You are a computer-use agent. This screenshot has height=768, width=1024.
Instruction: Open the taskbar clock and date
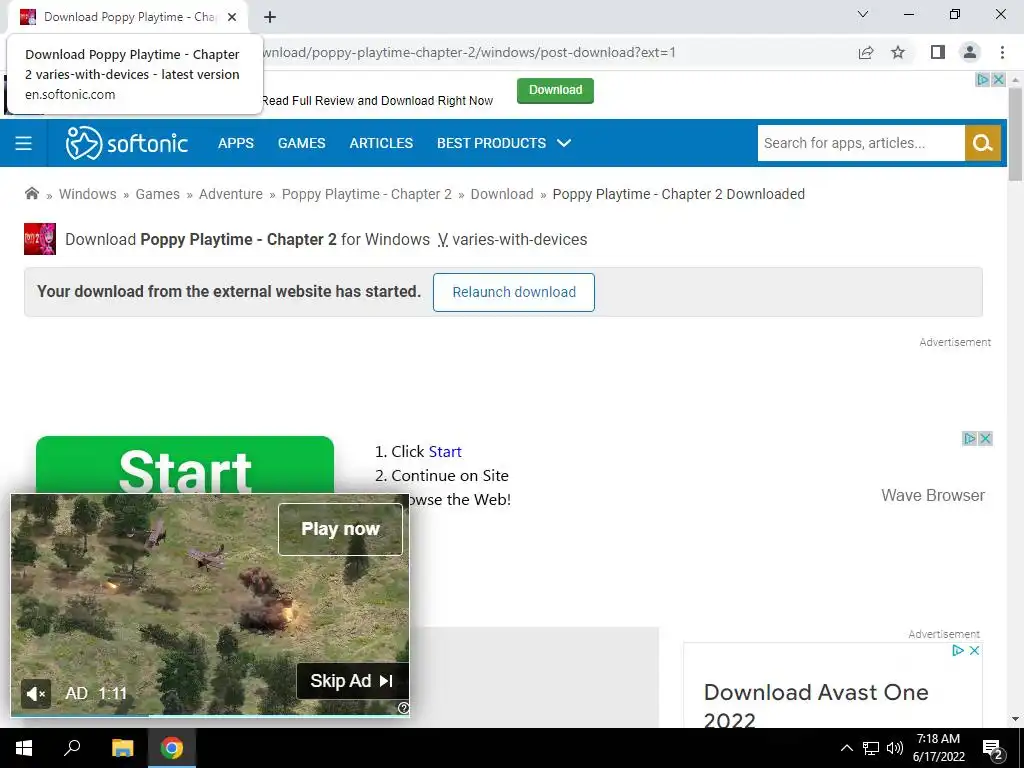tap(938, 748)
